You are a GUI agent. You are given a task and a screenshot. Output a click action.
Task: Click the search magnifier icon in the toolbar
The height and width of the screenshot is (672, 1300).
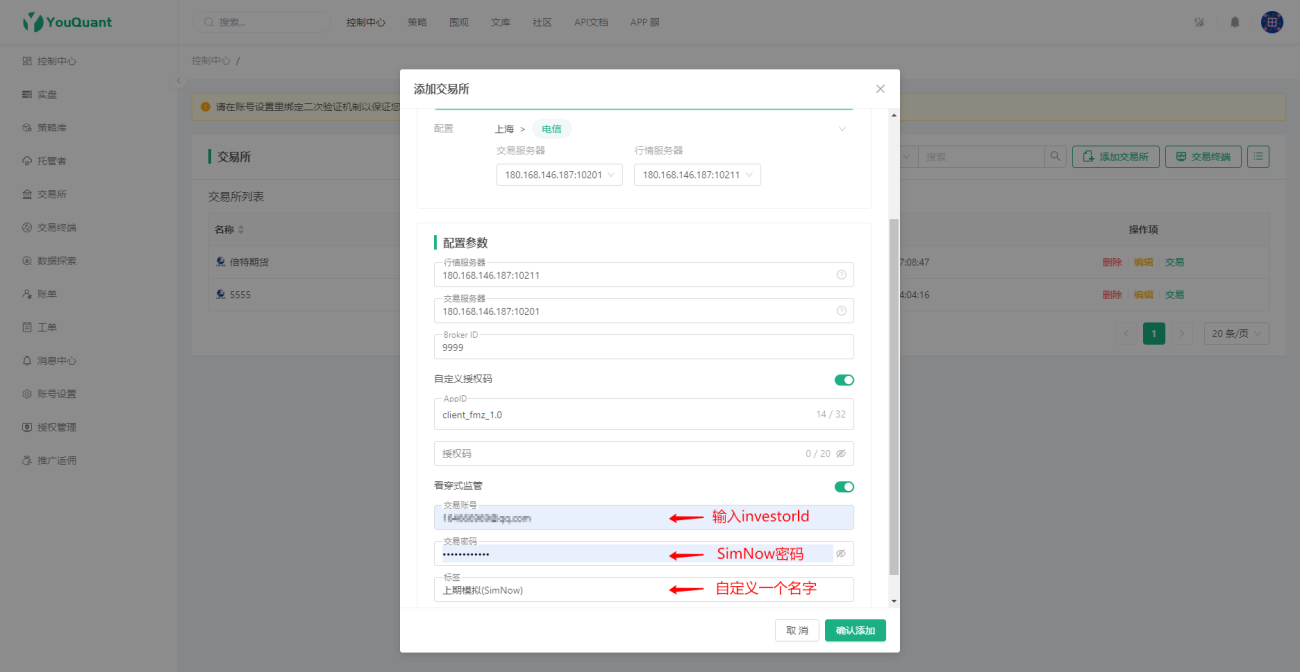[1057, 156]
